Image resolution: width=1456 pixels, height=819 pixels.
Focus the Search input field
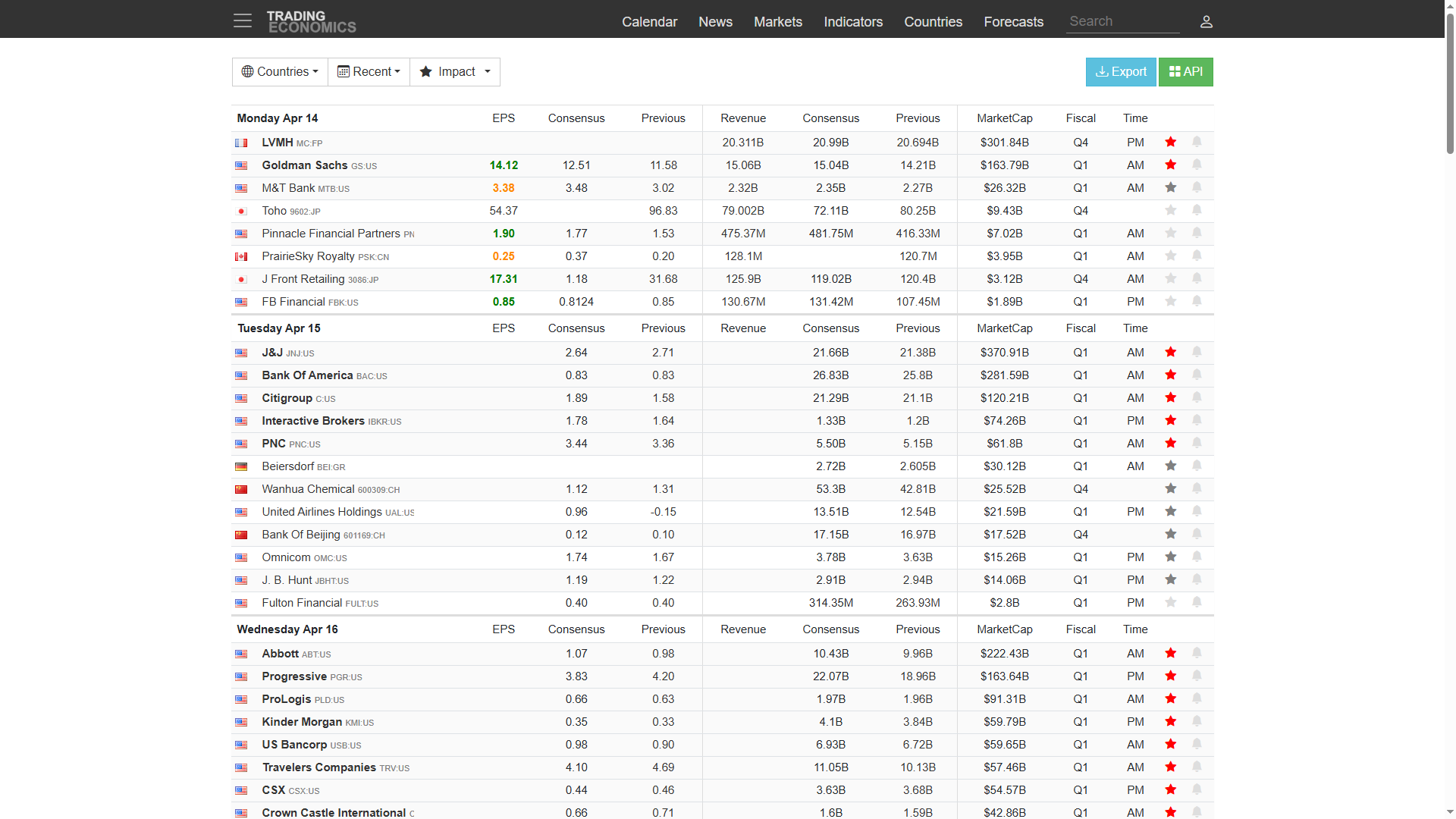(1122, 21)
